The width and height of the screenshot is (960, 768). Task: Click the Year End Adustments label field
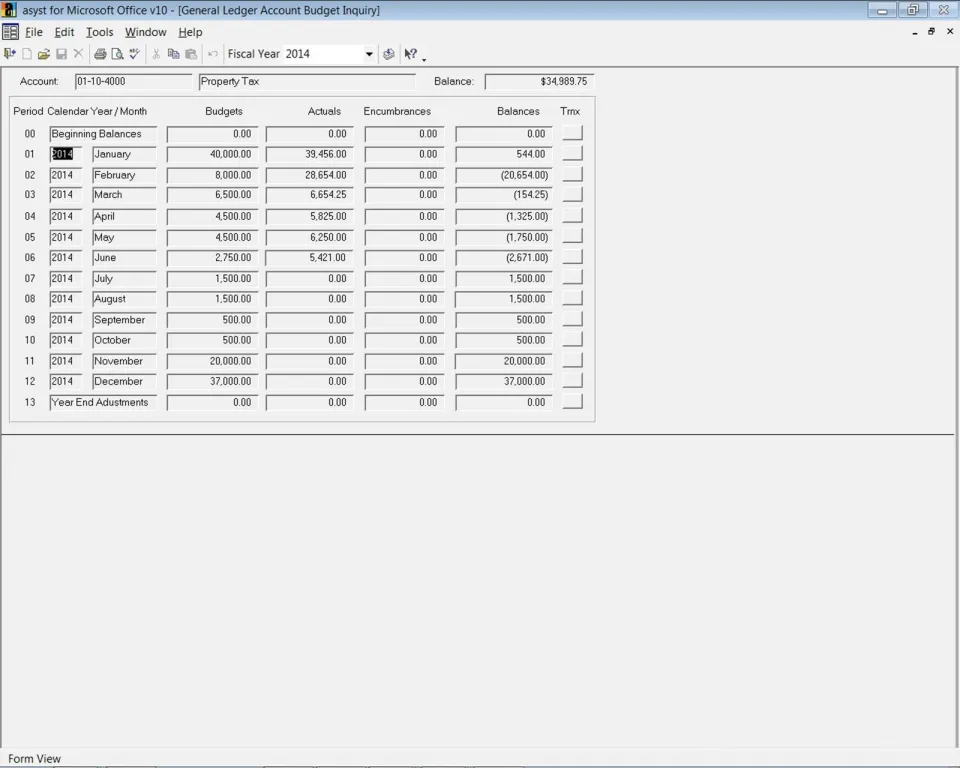[103, 402]
